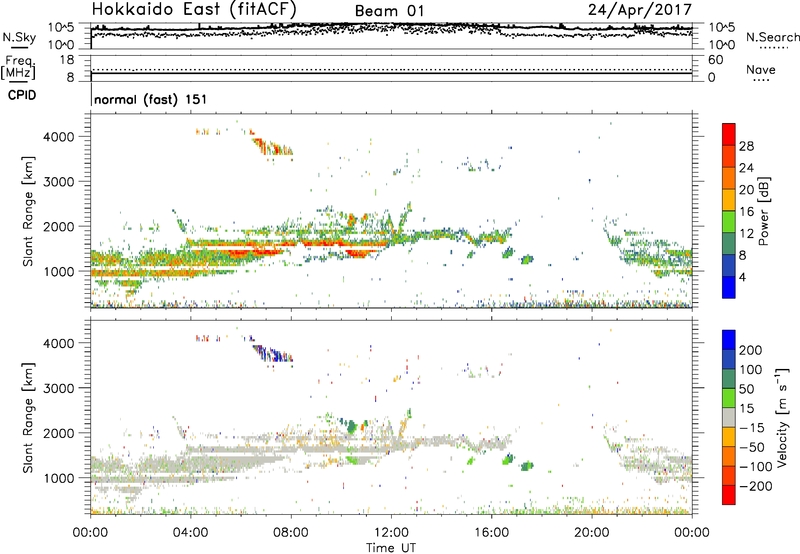Click the '3000' tick in the power panel
This screenshot has width=800, height=554.
(58, 182)
